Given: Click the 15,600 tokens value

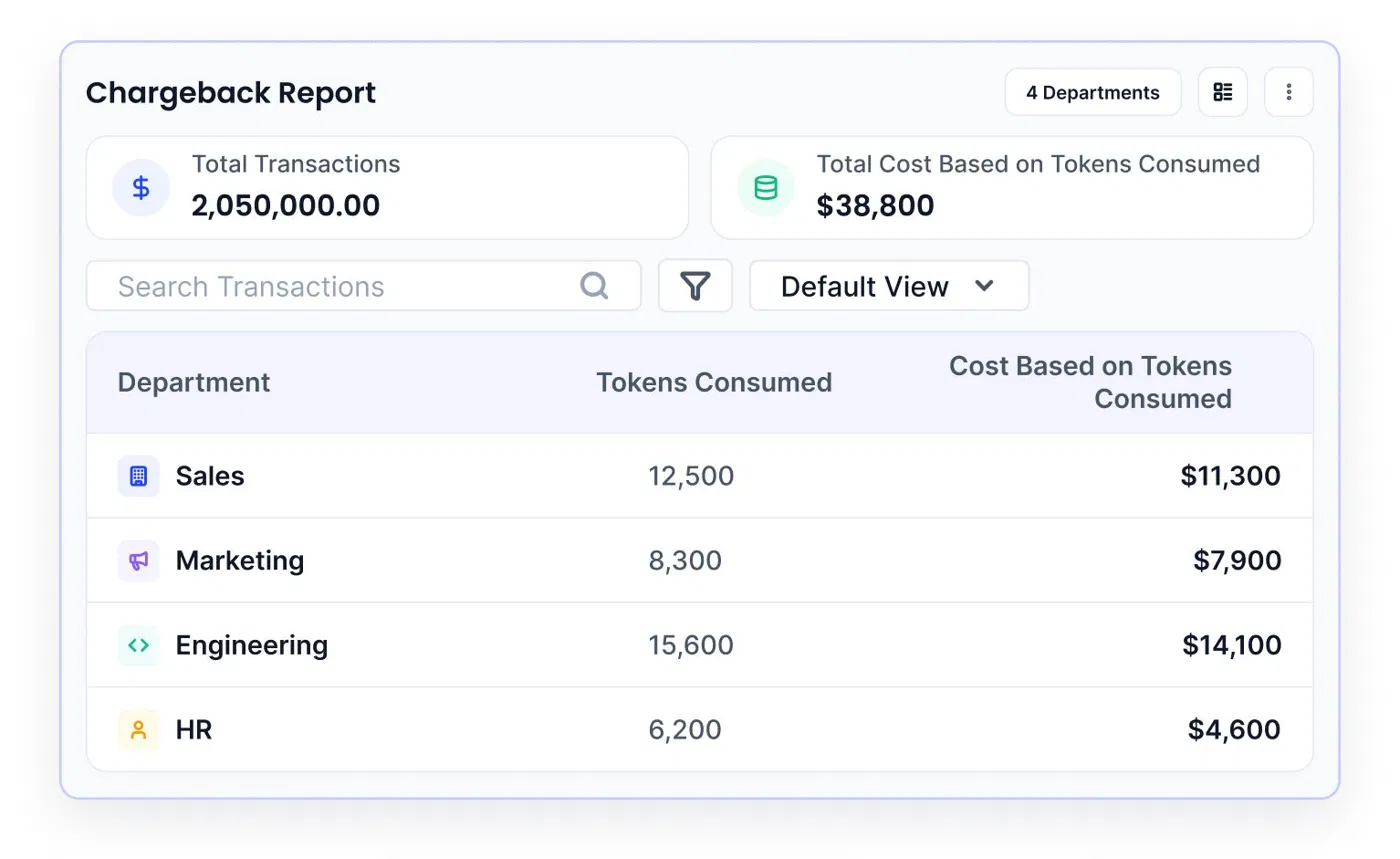Looking at the screenshot, I should tap(691, 645).
